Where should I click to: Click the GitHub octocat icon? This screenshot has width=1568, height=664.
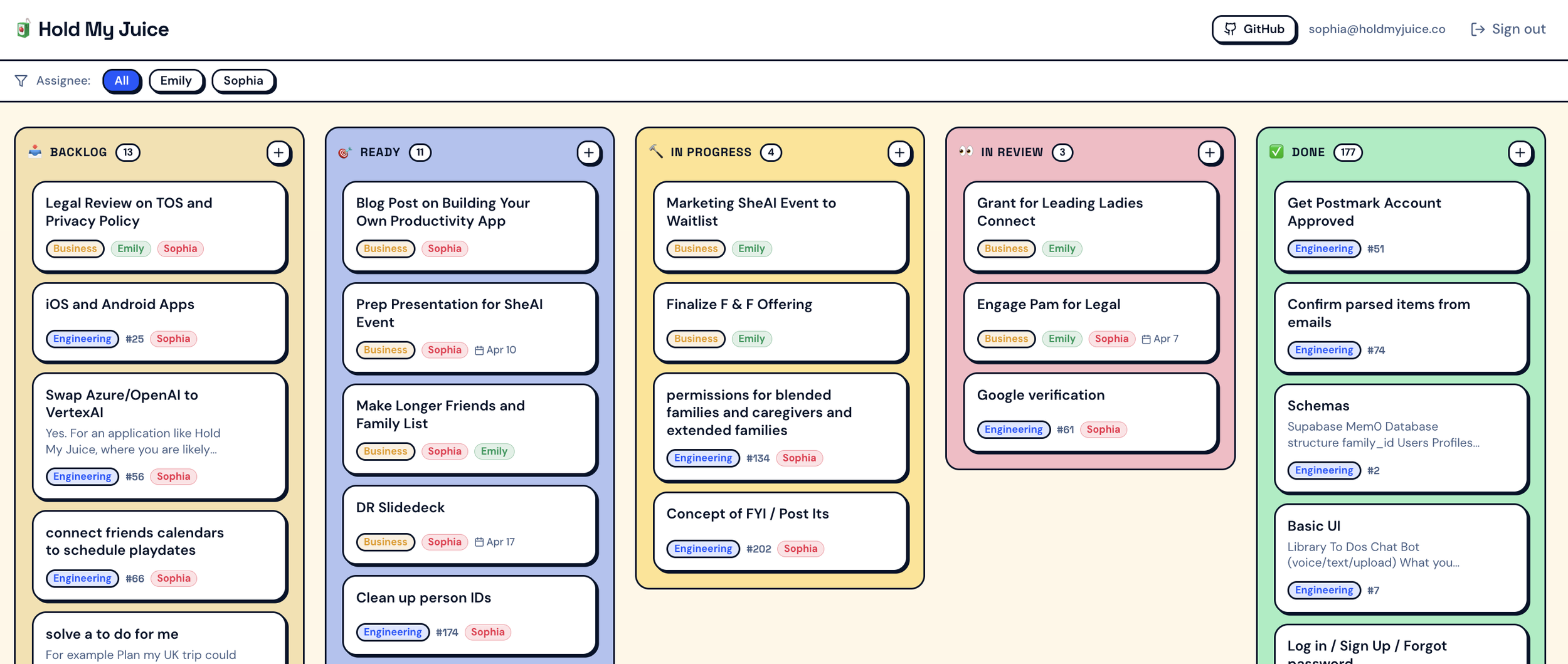(1231, 28)
